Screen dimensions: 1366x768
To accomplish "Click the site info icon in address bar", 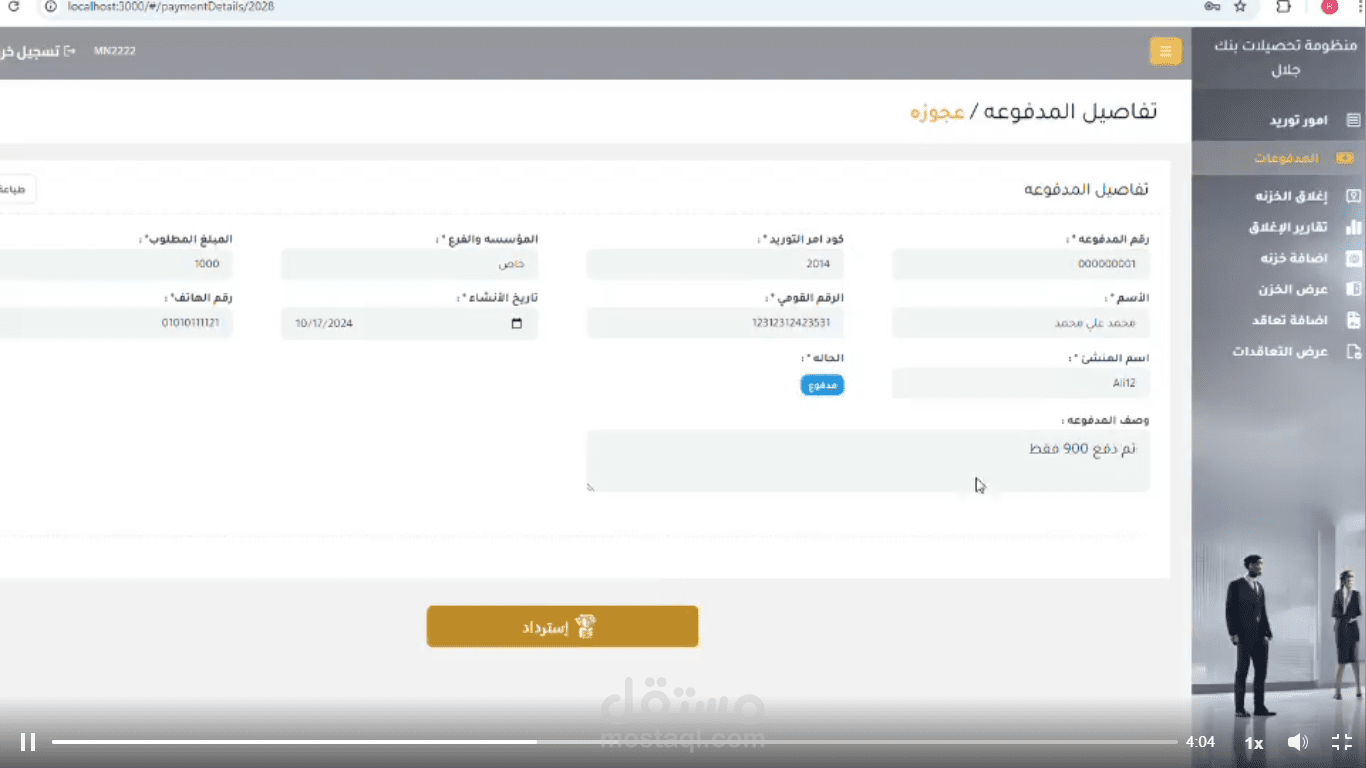I will (x=50, y=6).
